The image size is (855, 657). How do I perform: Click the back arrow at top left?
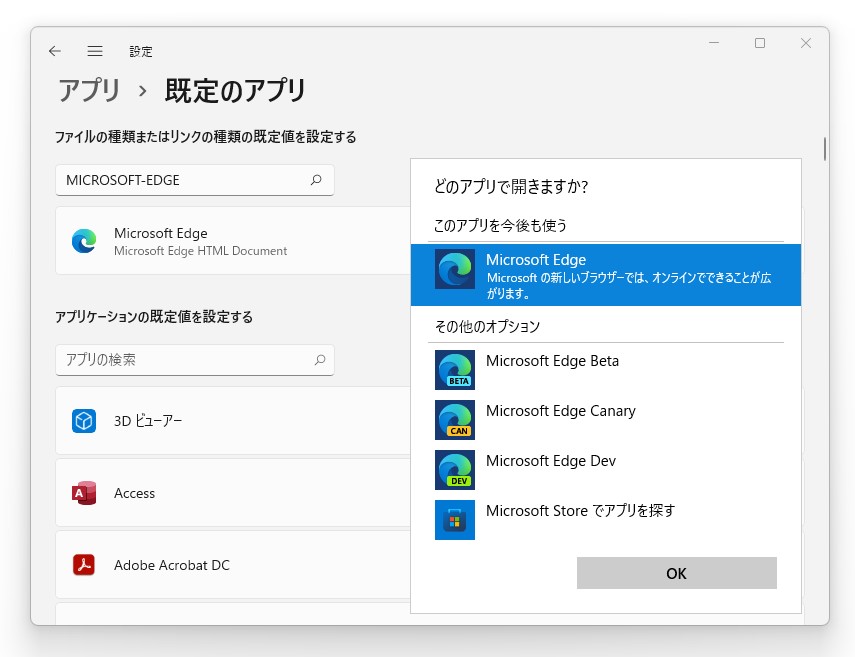tap(55, 50)
